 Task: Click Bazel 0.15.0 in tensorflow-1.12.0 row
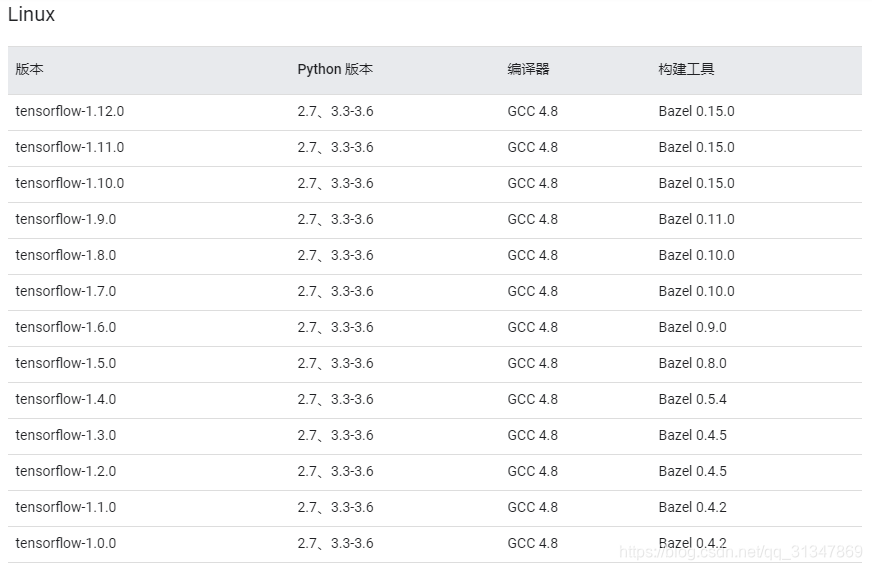696,111
